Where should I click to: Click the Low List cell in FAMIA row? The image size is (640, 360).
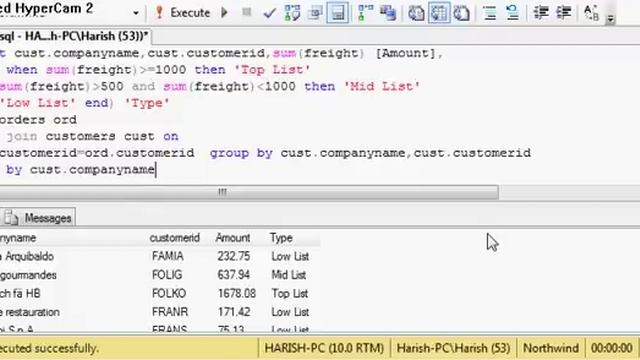[290, 256]
